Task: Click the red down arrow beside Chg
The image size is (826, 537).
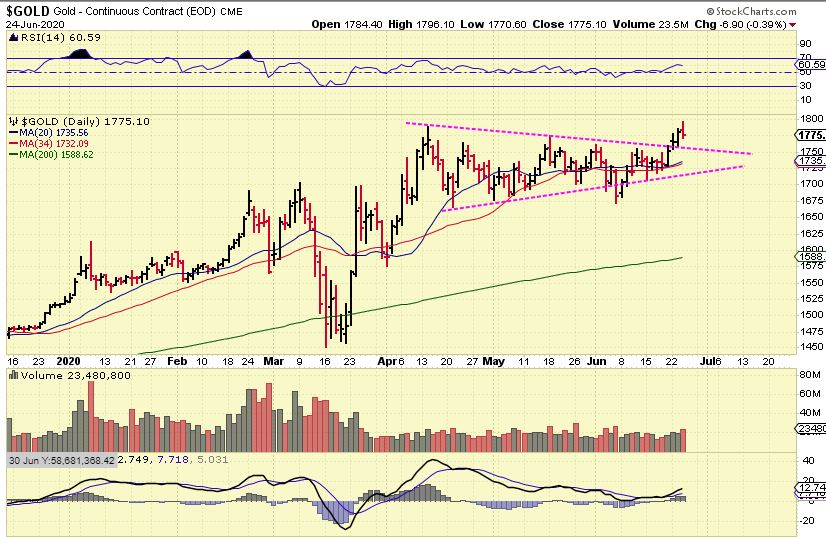Action: coord(793,25)
